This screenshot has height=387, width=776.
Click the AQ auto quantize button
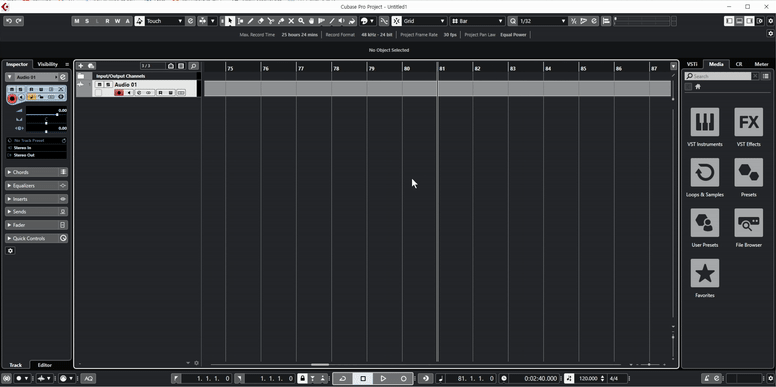(89, 379)
